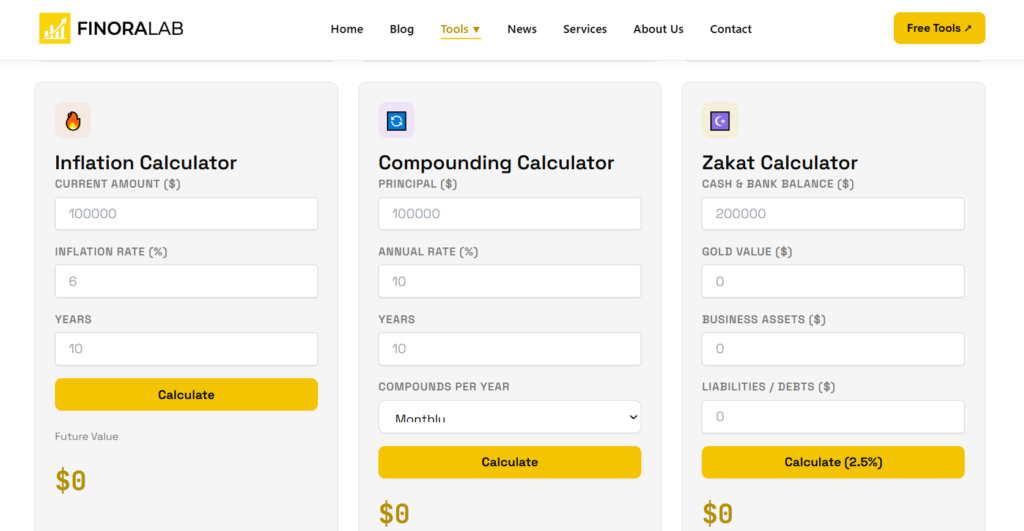Open the Services page

(585, 29)
